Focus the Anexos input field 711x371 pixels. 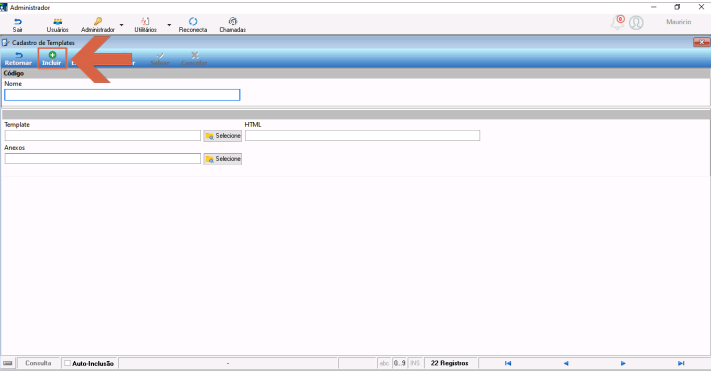click(102, 159)
